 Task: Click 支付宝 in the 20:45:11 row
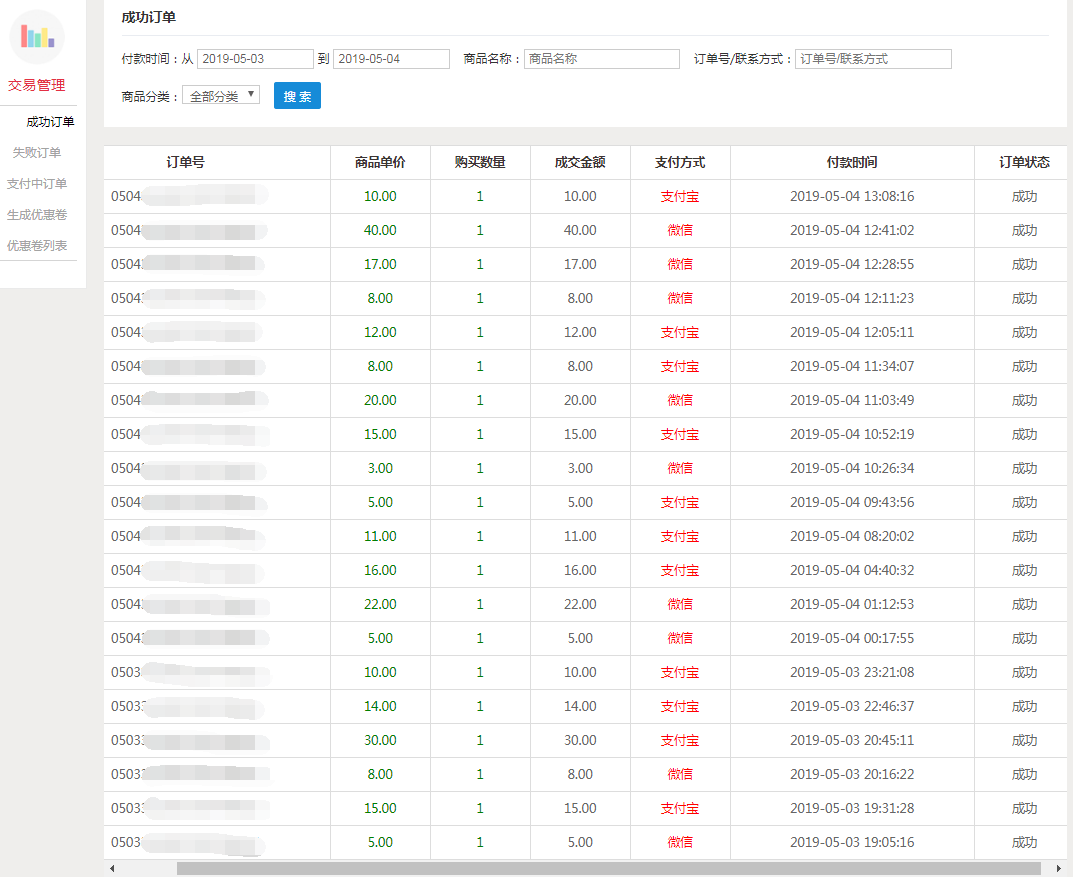(x=680, y=740)
